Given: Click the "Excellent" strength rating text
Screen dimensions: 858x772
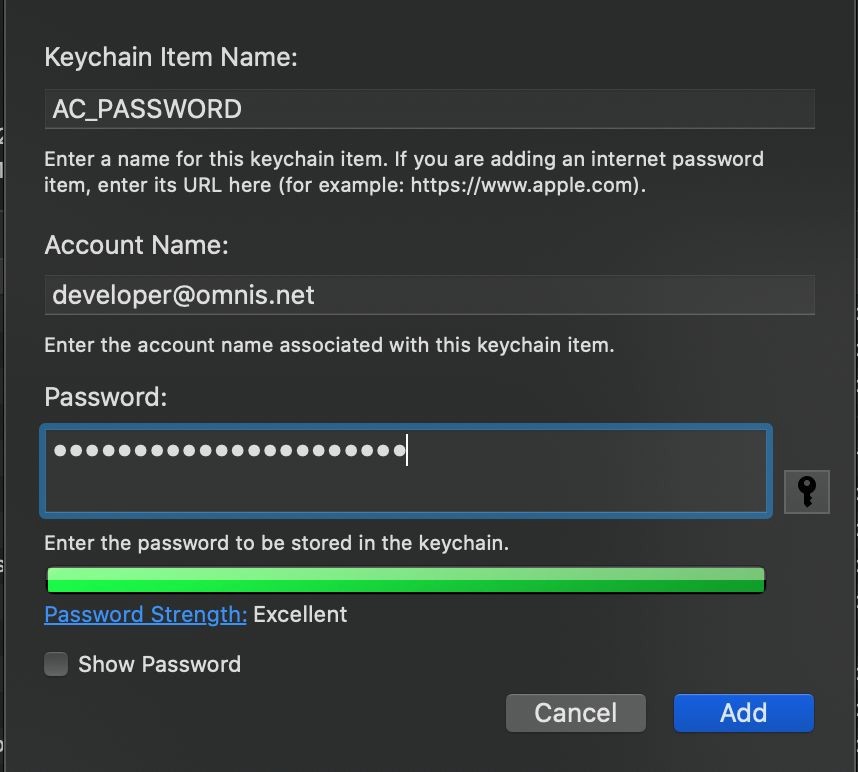Looking at the screenshot, I should (300, 614).
